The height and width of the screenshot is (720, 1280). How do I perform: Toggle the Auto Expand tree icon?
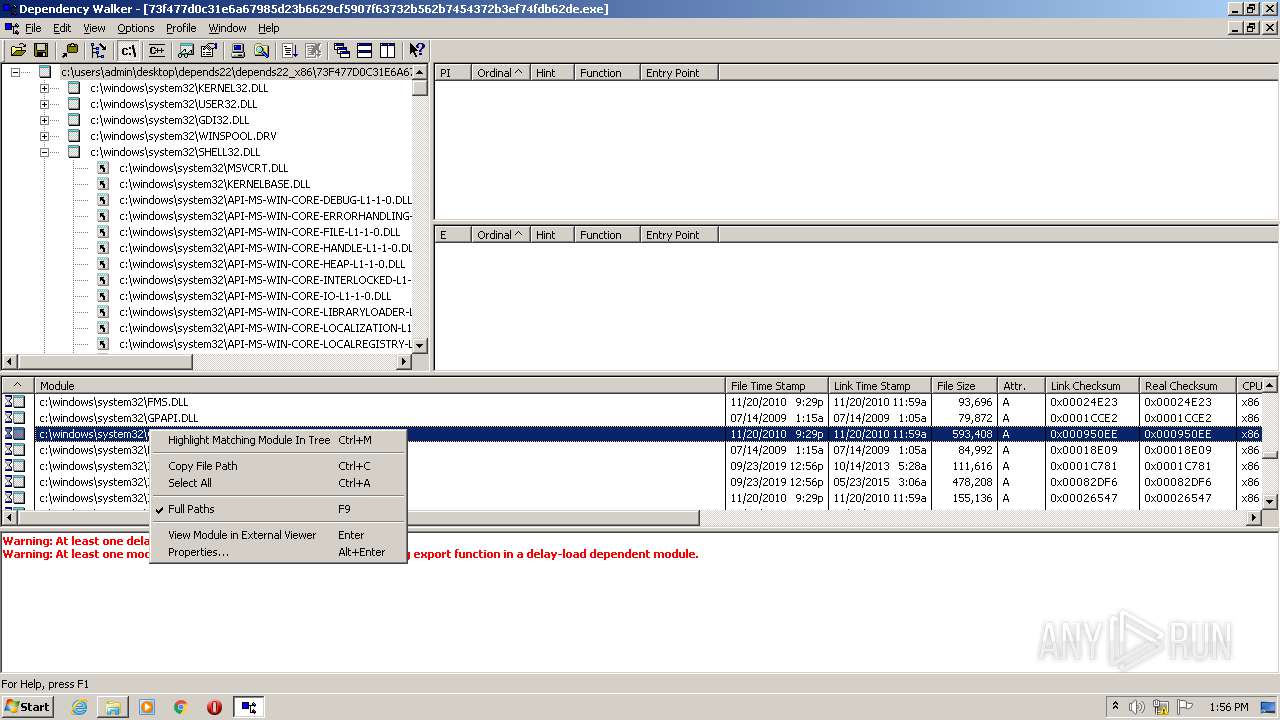tap(98, 50)
